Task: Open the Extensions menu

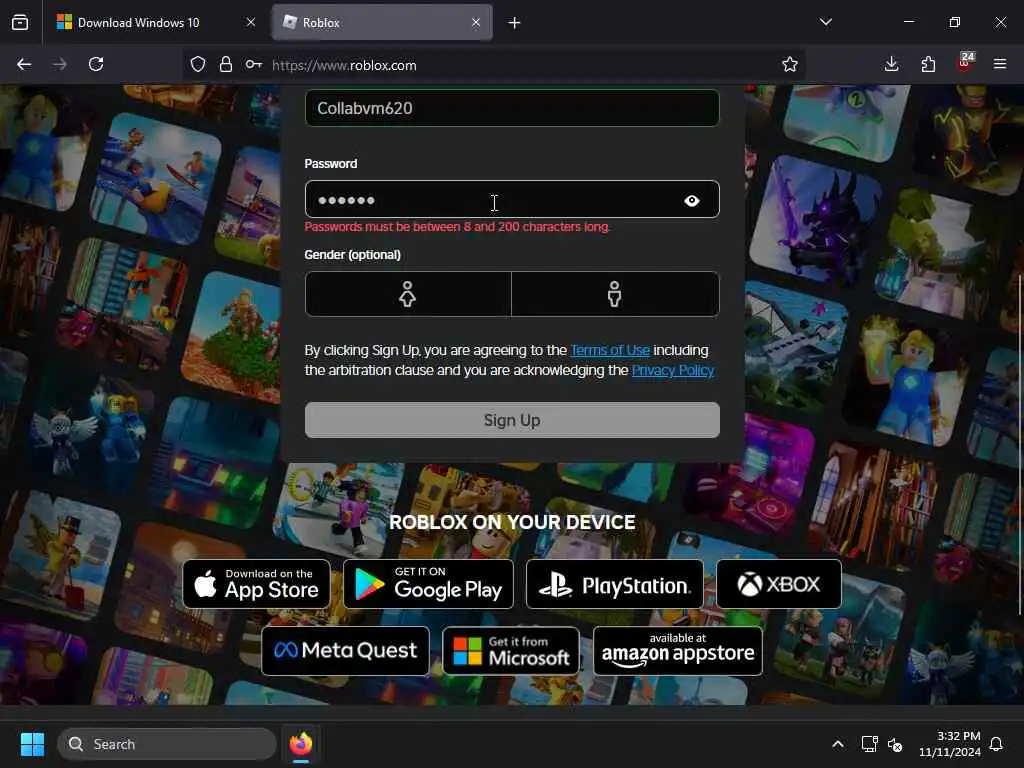Action: pos(928,64)
